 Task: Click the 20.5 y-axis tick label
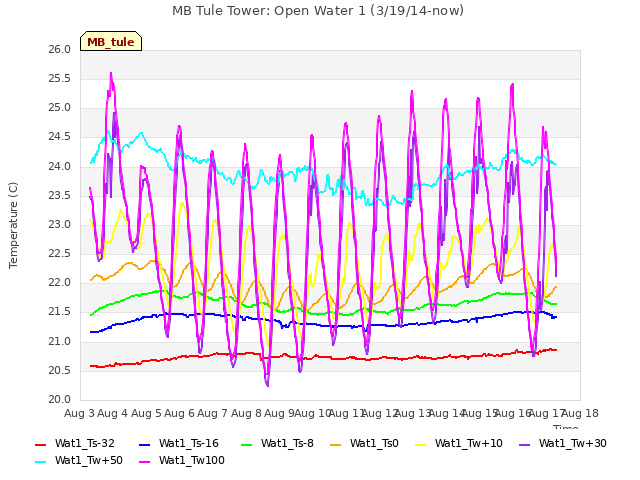click(x=60, y=371)
